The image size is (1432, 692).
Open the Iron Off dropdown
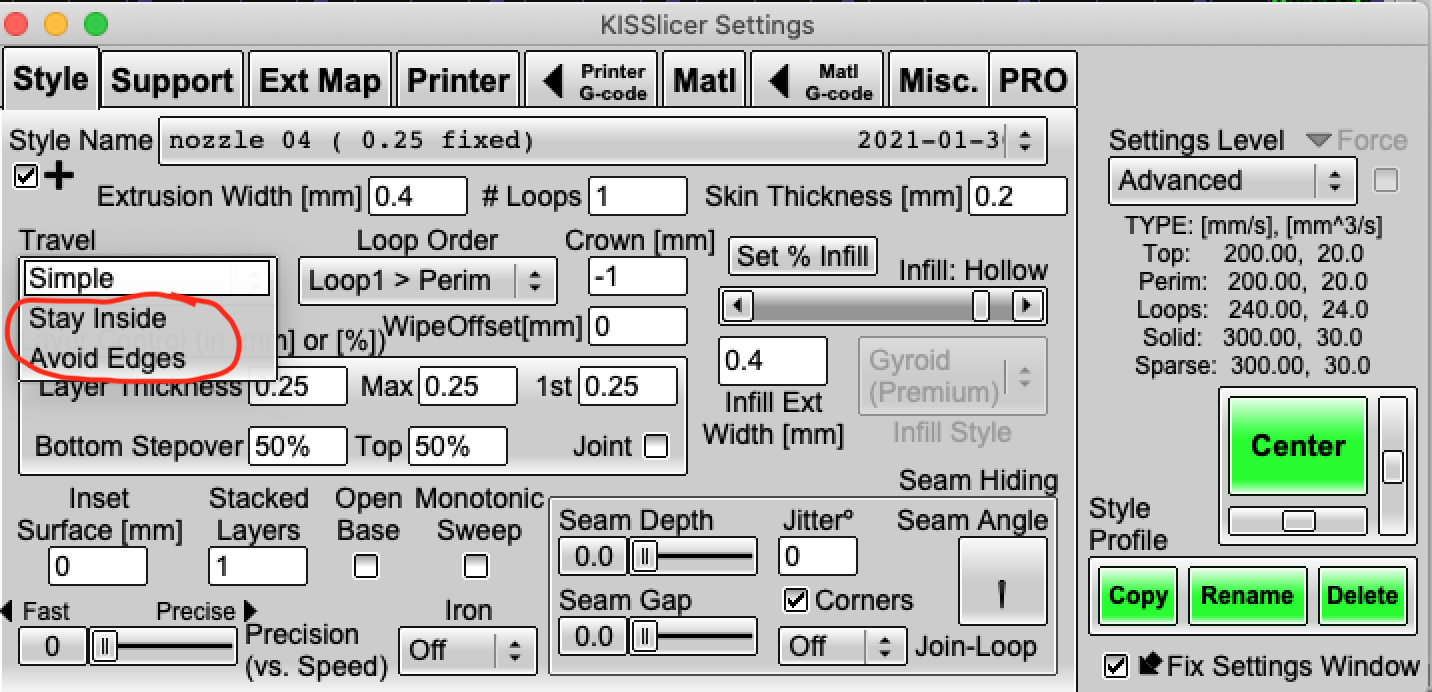coord(467,651)
